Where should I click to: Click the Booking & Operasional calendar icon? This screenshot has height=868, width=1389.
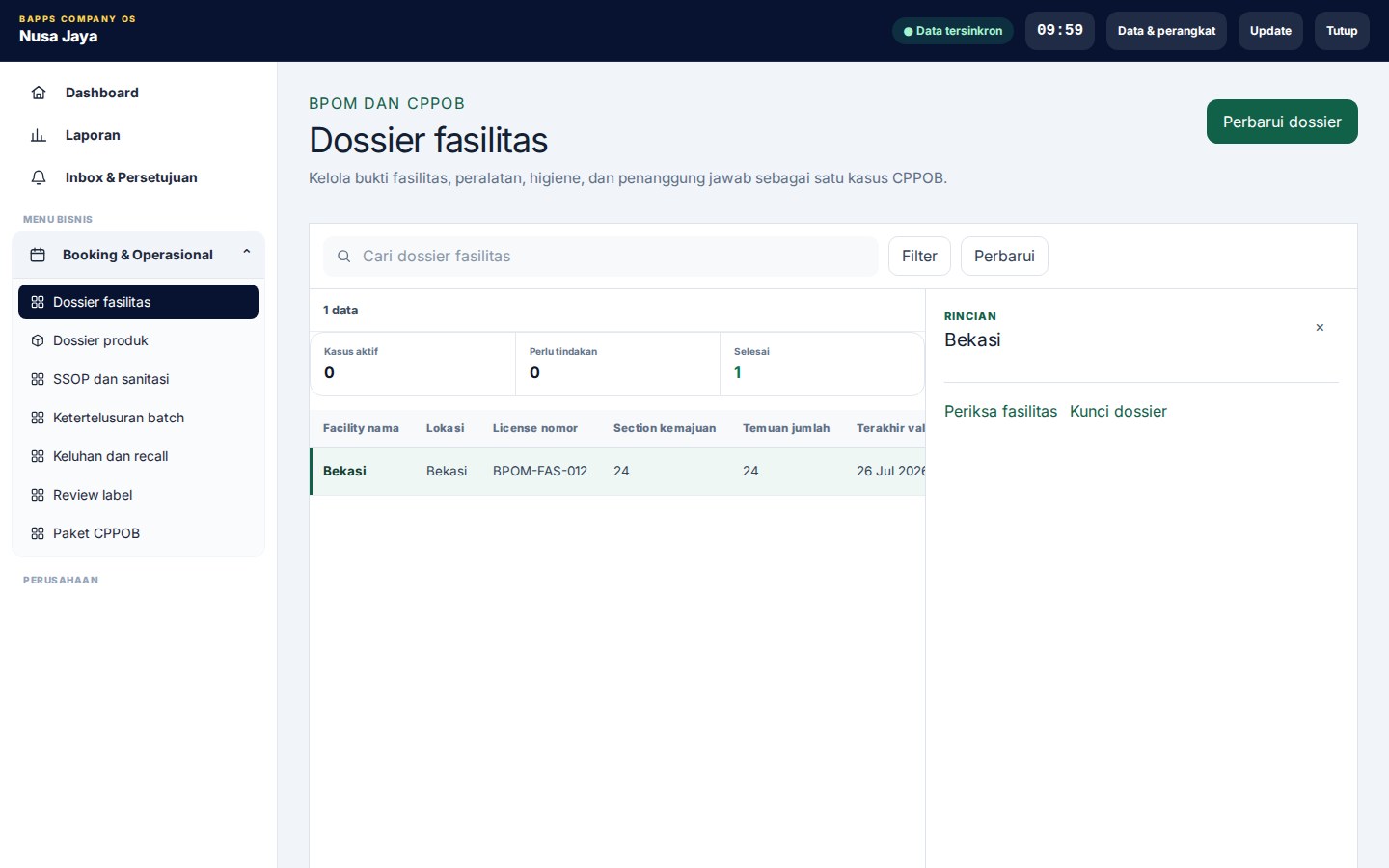pos(38,255)
